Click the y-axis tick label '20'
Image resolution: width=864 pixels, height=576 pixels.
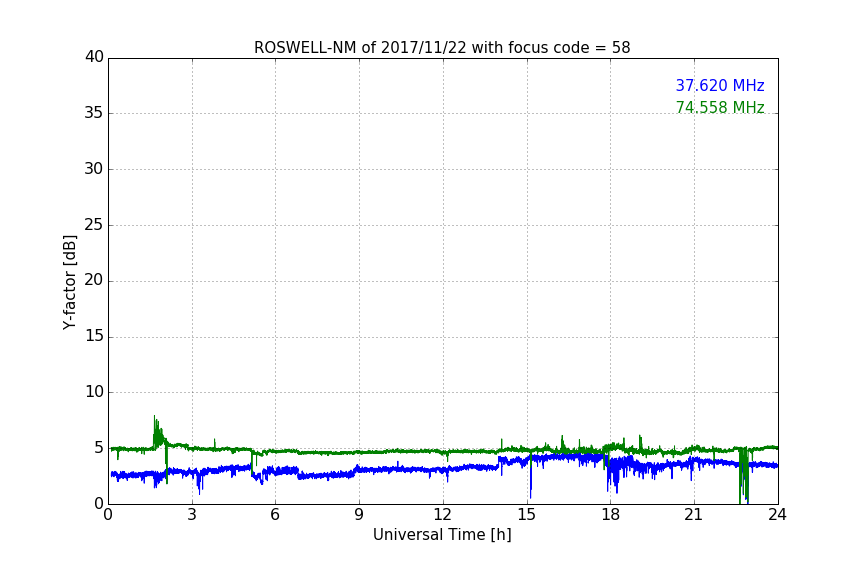(94, 280)
